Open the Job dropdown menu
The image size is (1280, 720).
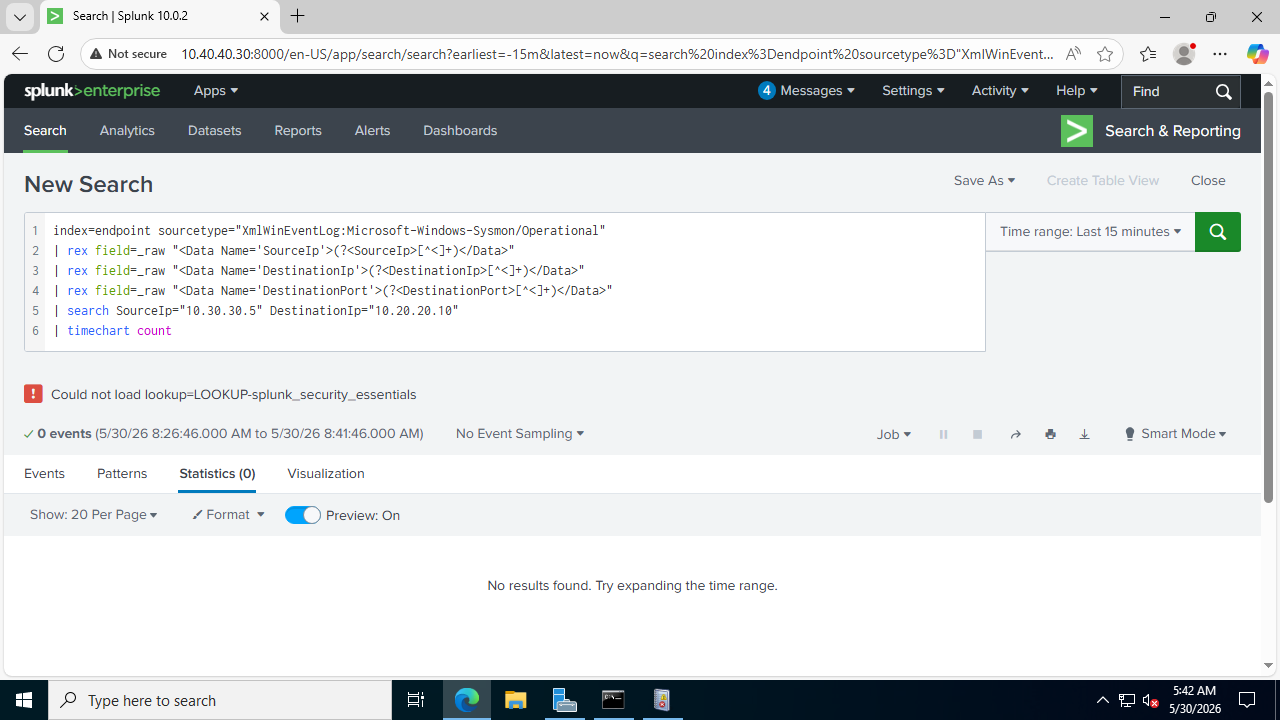(x=894, y=434)
